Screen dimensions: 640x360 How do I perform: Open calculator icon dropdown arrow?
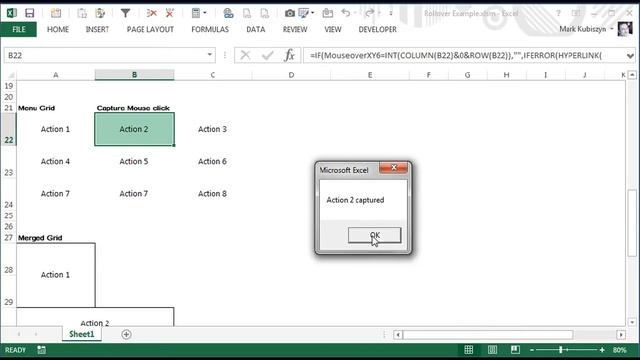(204, 13)
